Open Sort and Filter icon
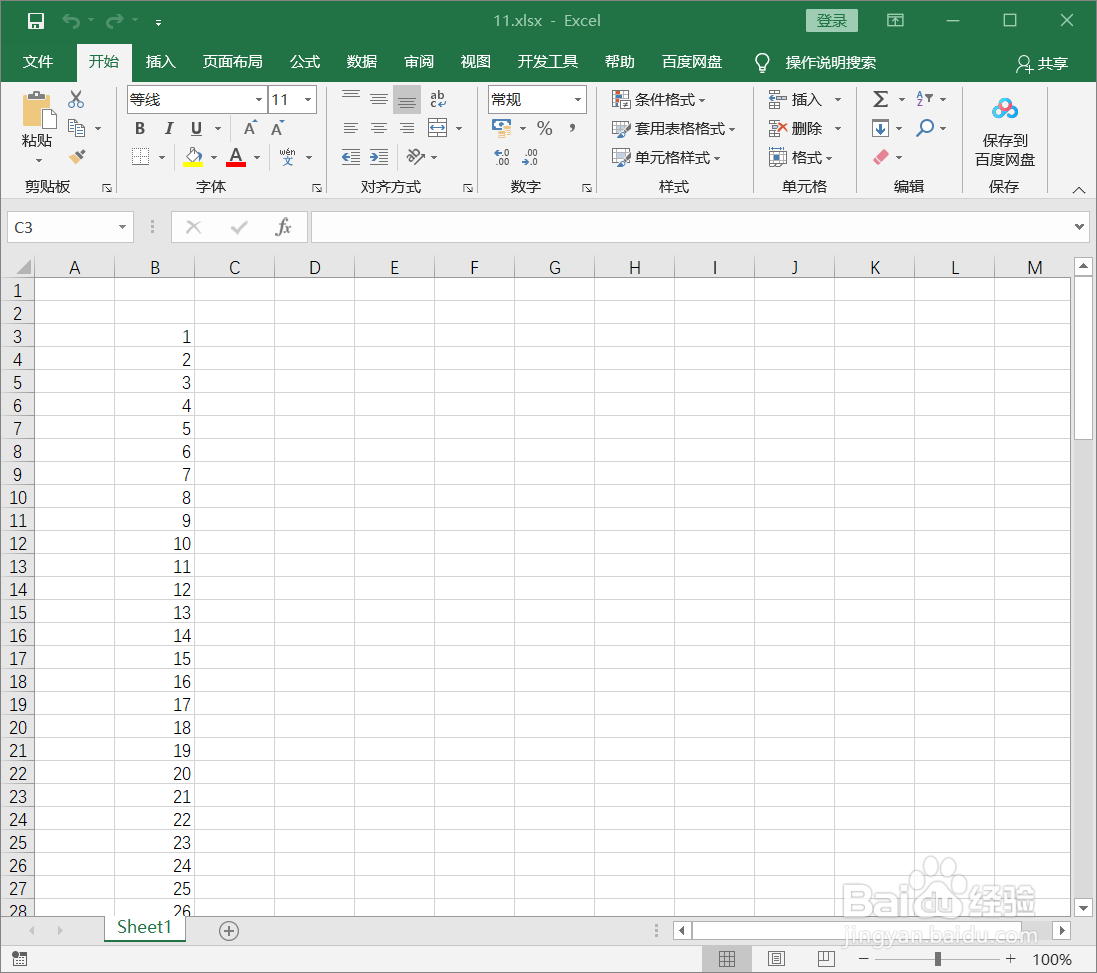The height and width of the screenshot is (973, 1097). pos(924,99)
